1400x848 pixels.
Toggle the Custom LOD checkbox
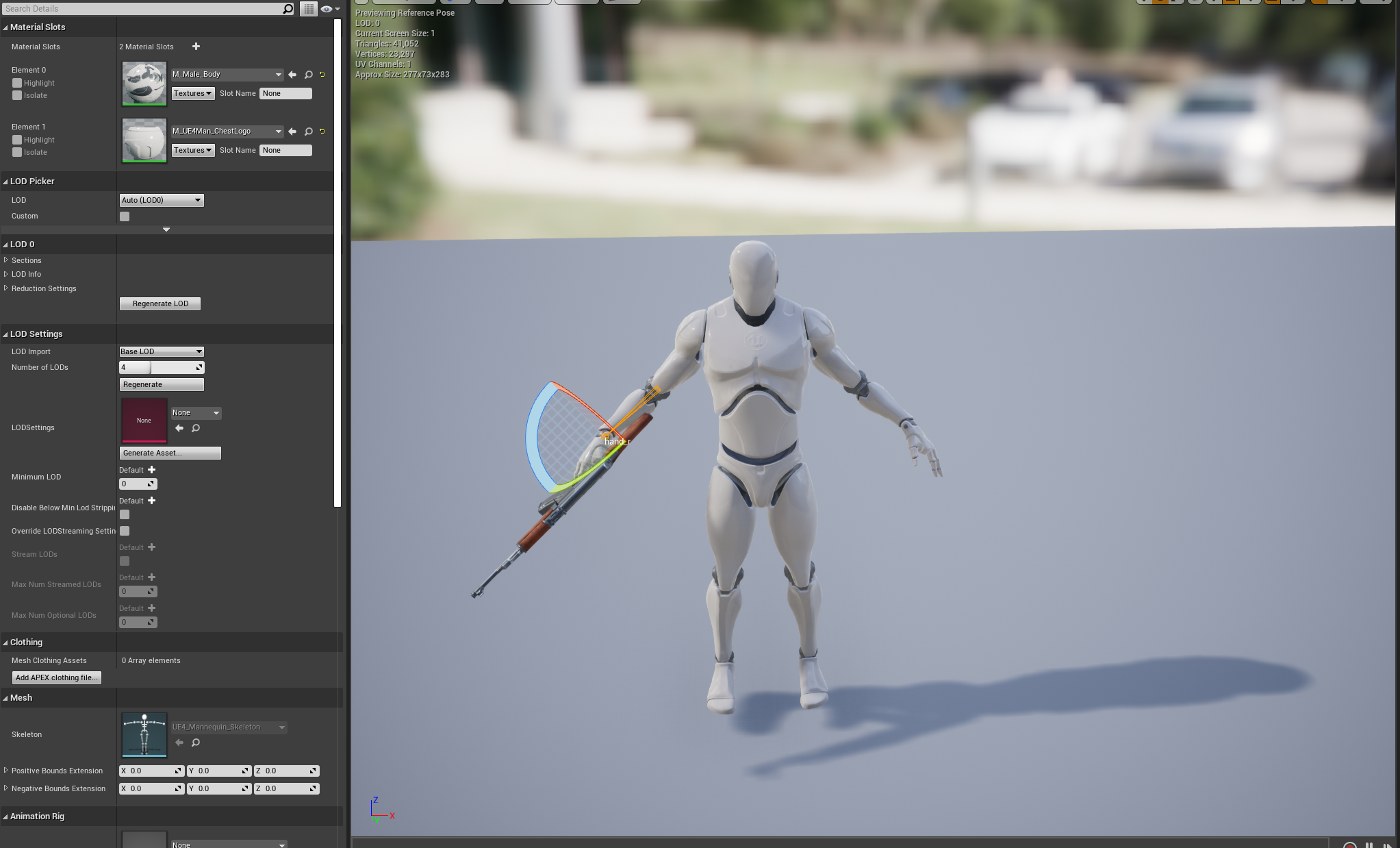tap(125, 216)
